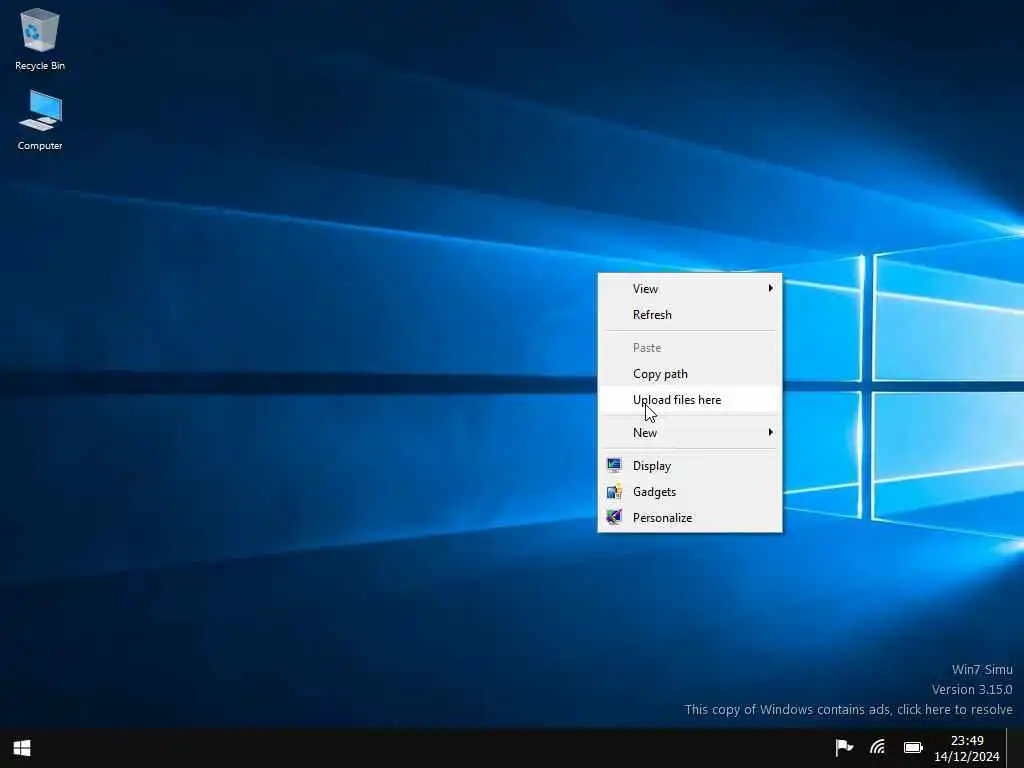
Task: Click Show Desktop strip at taskbar end
Action: (x=1015, y=748)
